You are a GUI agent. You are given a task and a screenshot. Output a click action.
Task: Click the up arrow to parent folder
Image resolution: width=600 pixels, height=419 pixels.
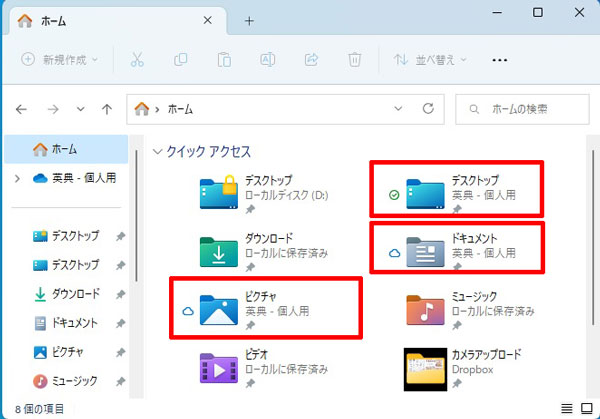tap(107, 109)
